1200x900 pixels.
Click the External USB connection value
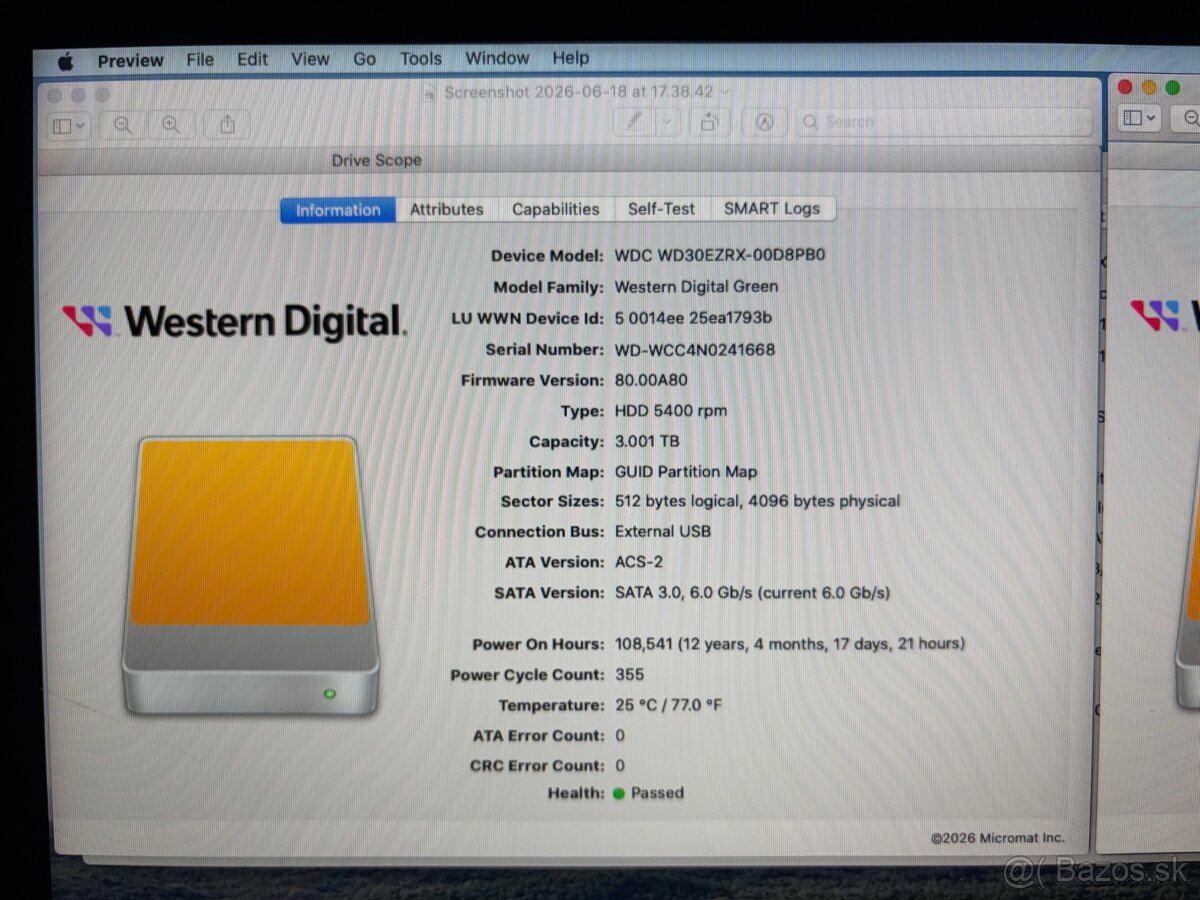[x=663, y=531]
